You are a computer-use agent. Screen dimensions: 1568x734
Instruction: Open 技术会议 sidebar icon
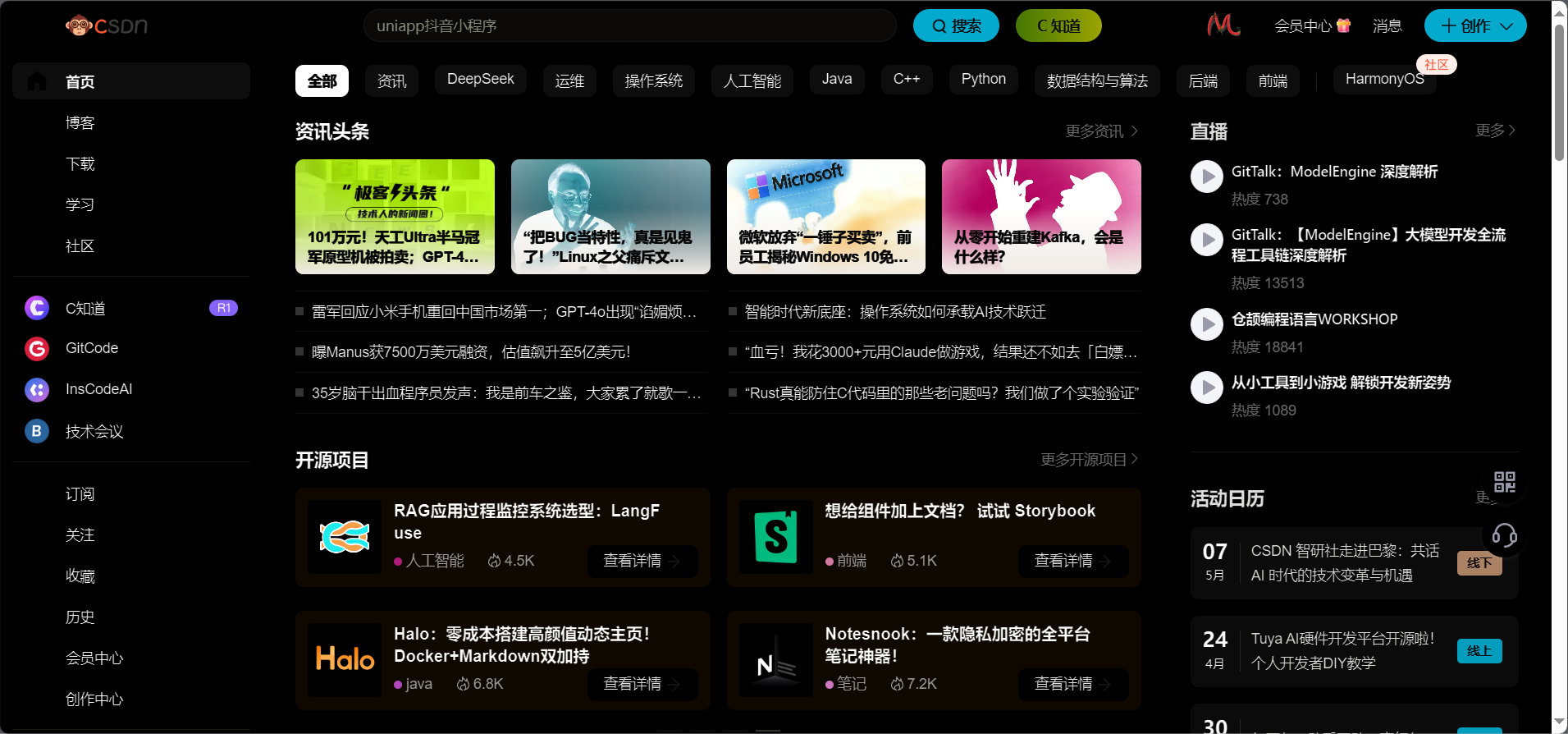click(x=37, y=431)
